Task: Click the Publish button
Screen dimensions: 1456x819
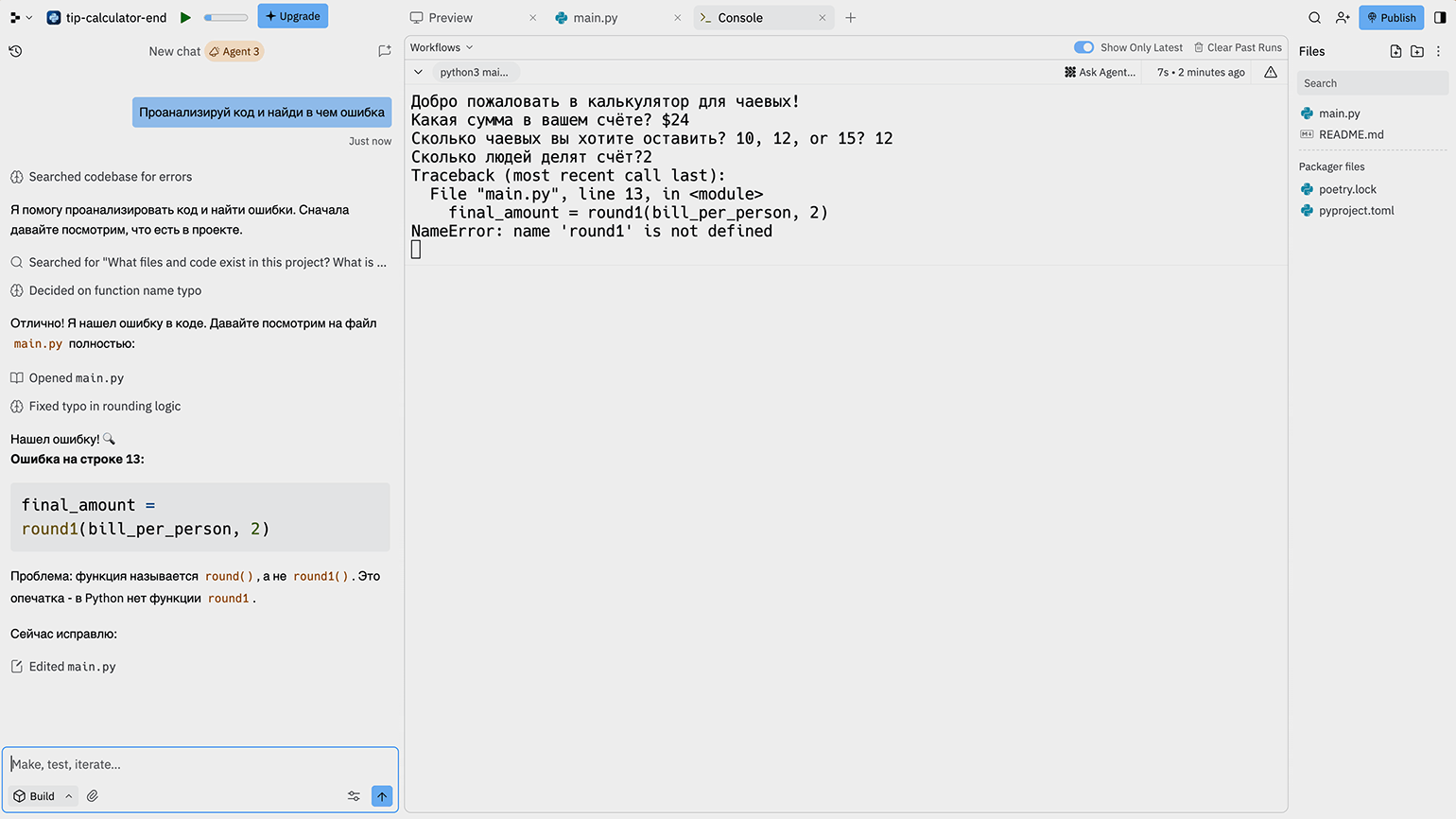Action: [x=1391, y=17]
